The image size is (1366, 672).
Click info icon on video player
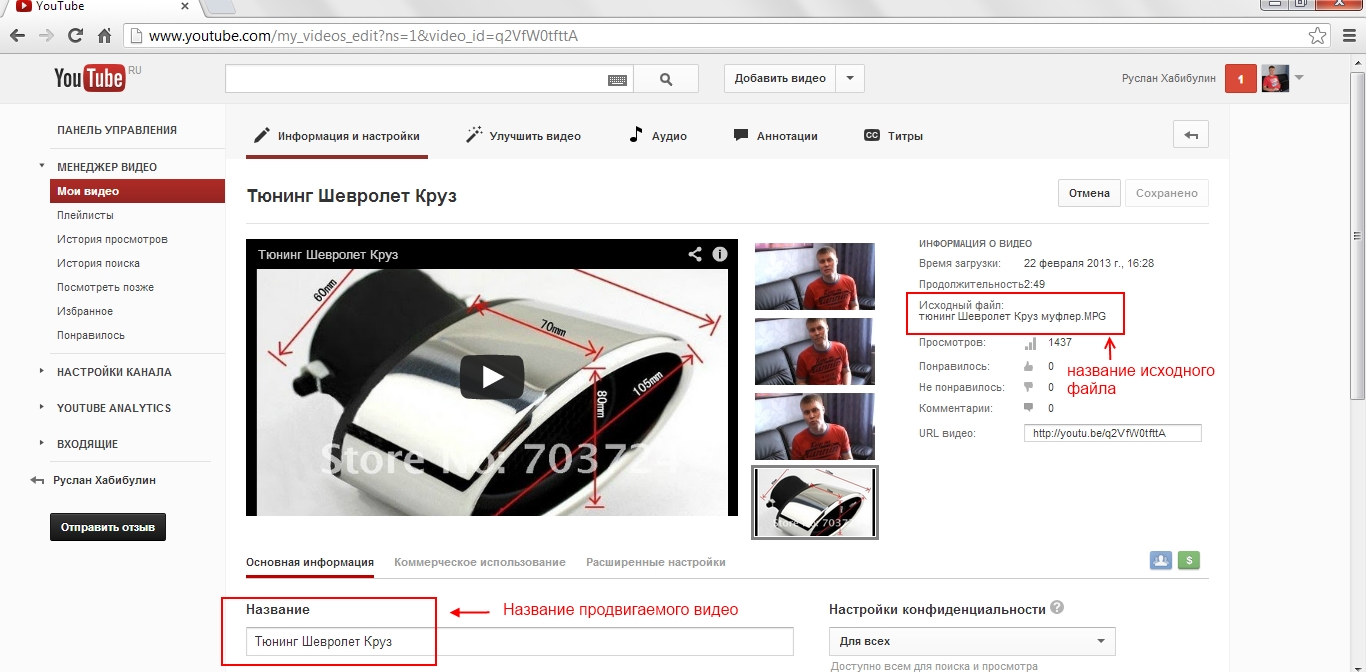[x=720, y=254]
